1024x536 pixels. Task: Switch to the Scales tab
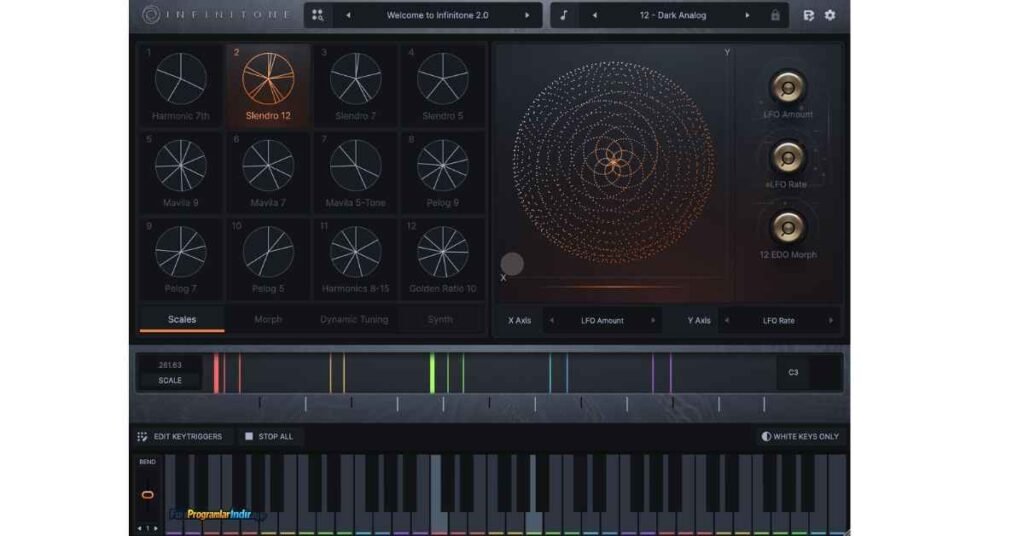(x=182, y=319)
